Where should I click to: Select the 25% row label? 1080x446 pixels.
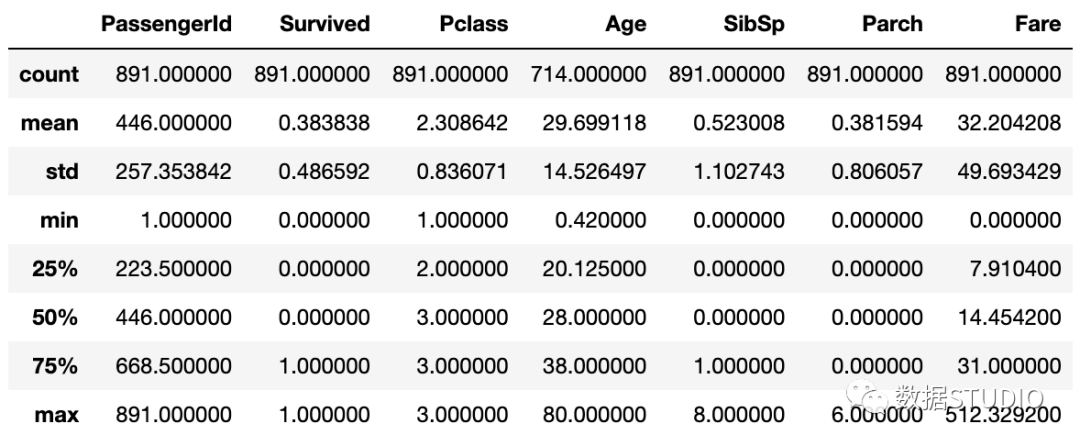55,269
